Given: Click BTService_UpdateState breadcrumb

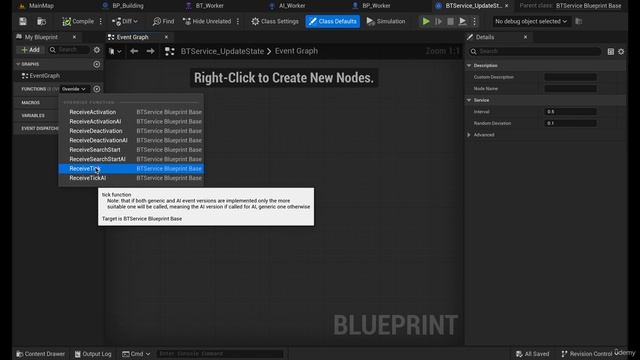Looking at the screenshot, I should pos(222,51).
